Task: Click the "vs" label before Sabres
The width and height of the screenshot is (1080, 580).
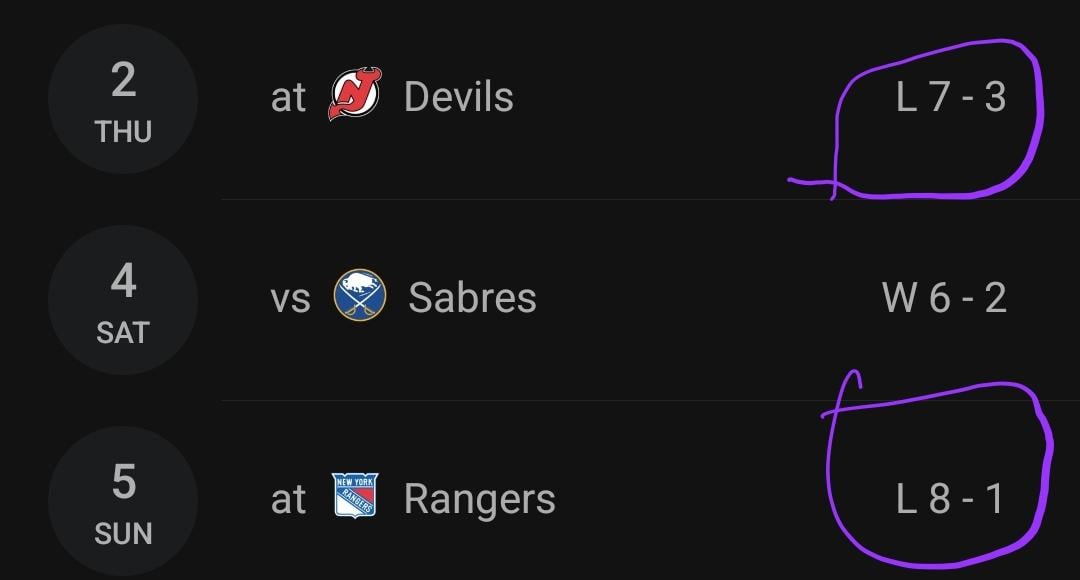Action: pyautogui.click(x=290, y=299)
